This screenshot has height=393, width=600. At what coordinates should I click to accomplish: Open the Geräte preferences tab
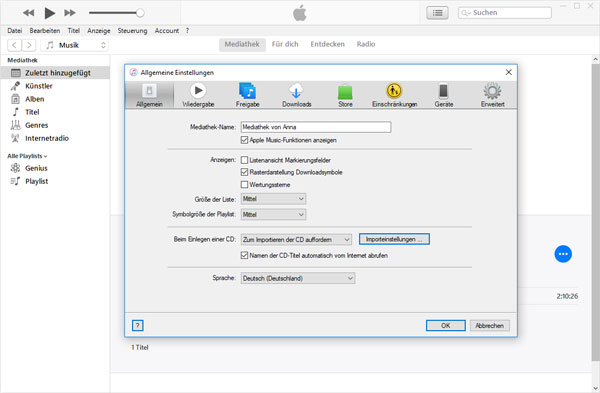coord(443,95)
